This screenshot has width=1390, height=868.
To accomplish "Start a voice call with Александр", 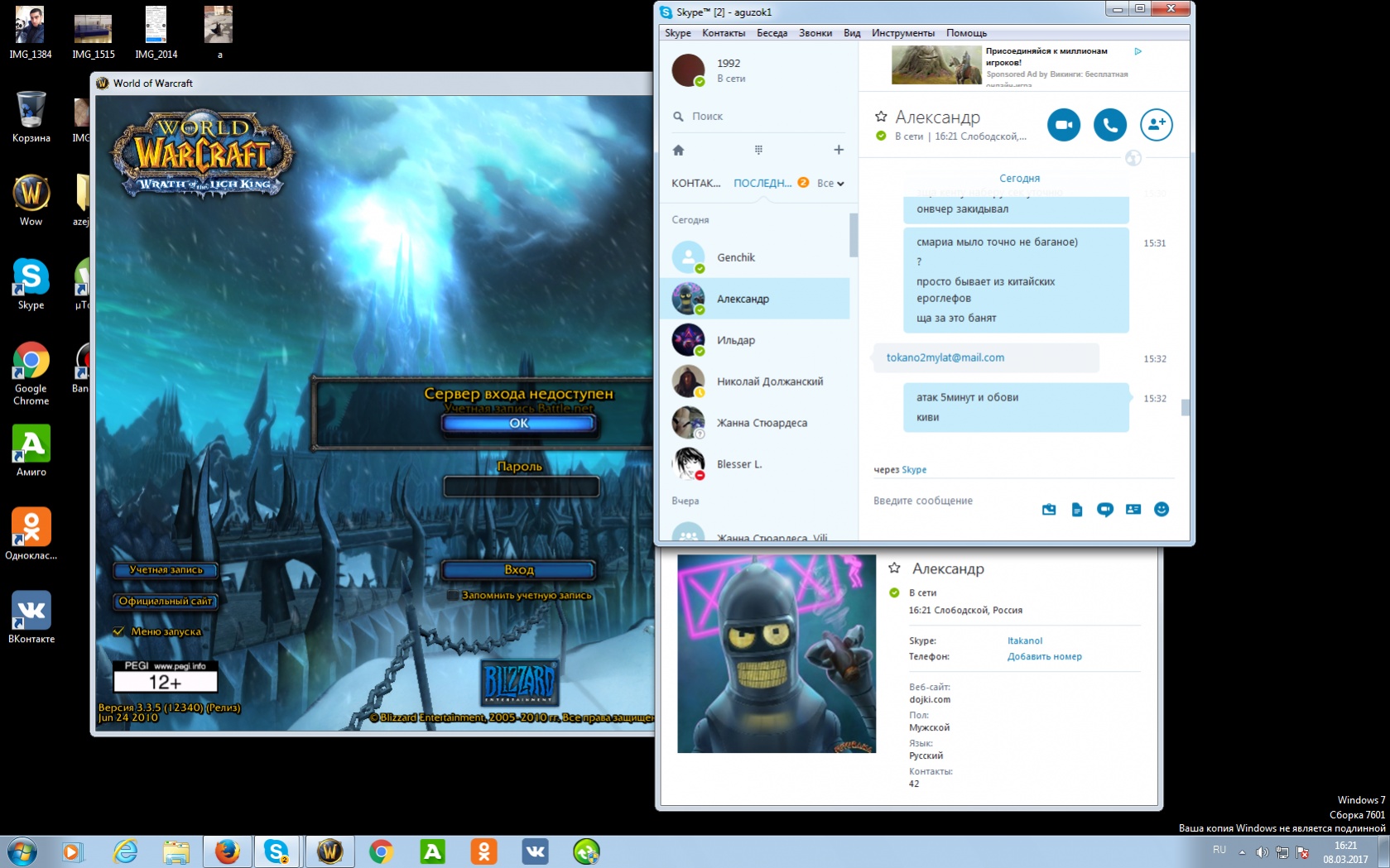I will tap(1109, 125).
